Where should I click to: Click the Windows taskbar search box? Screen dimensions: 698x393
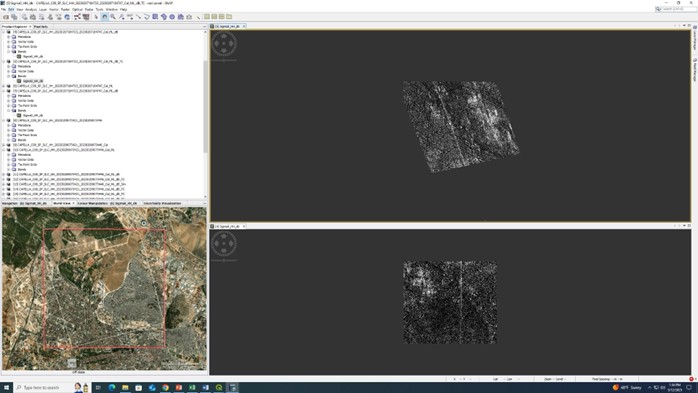click(43, 387)
